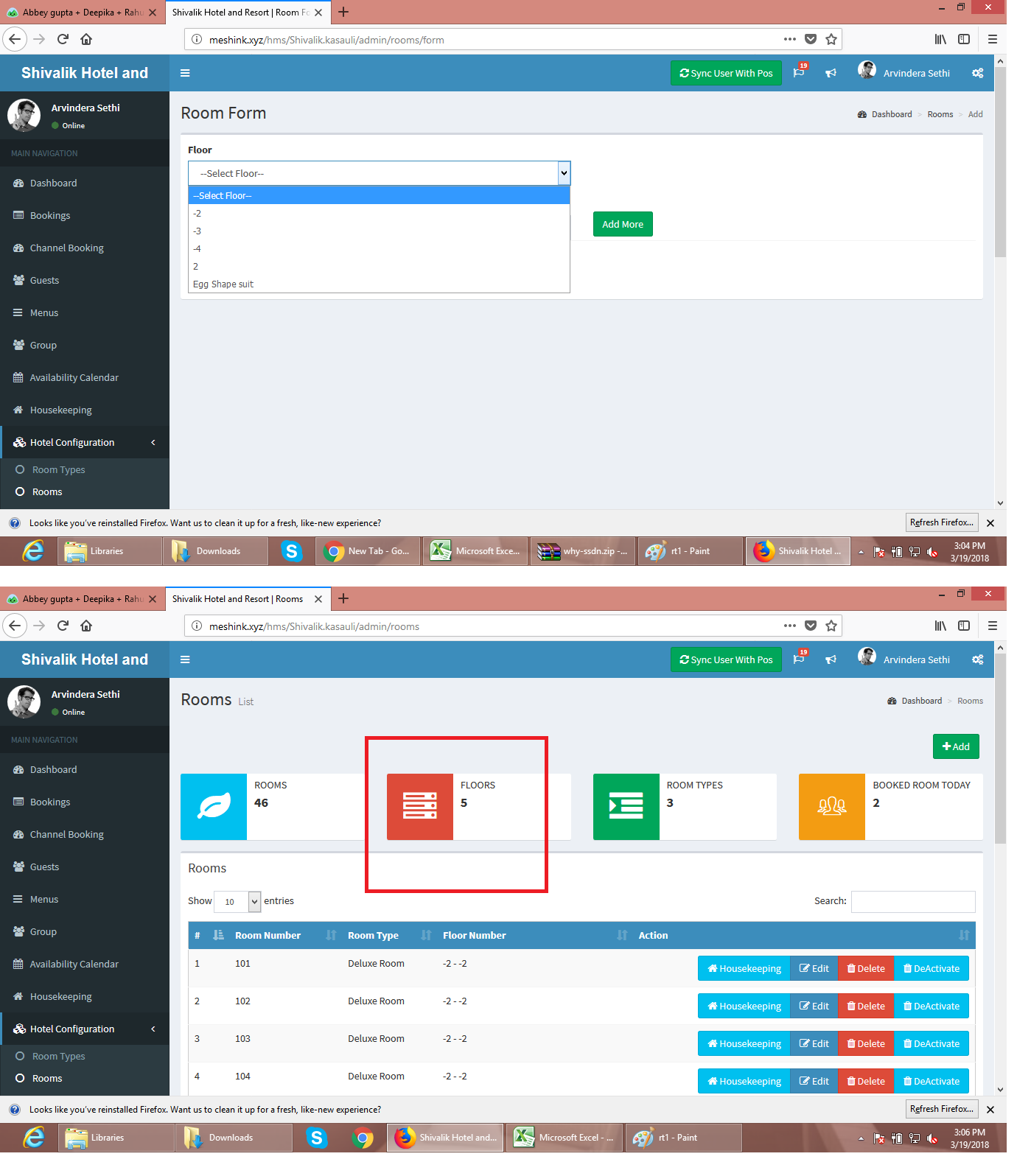Go back from the Rooms list page
This screenshot has height=1176, width=1017.
click(x=15, y=626)
